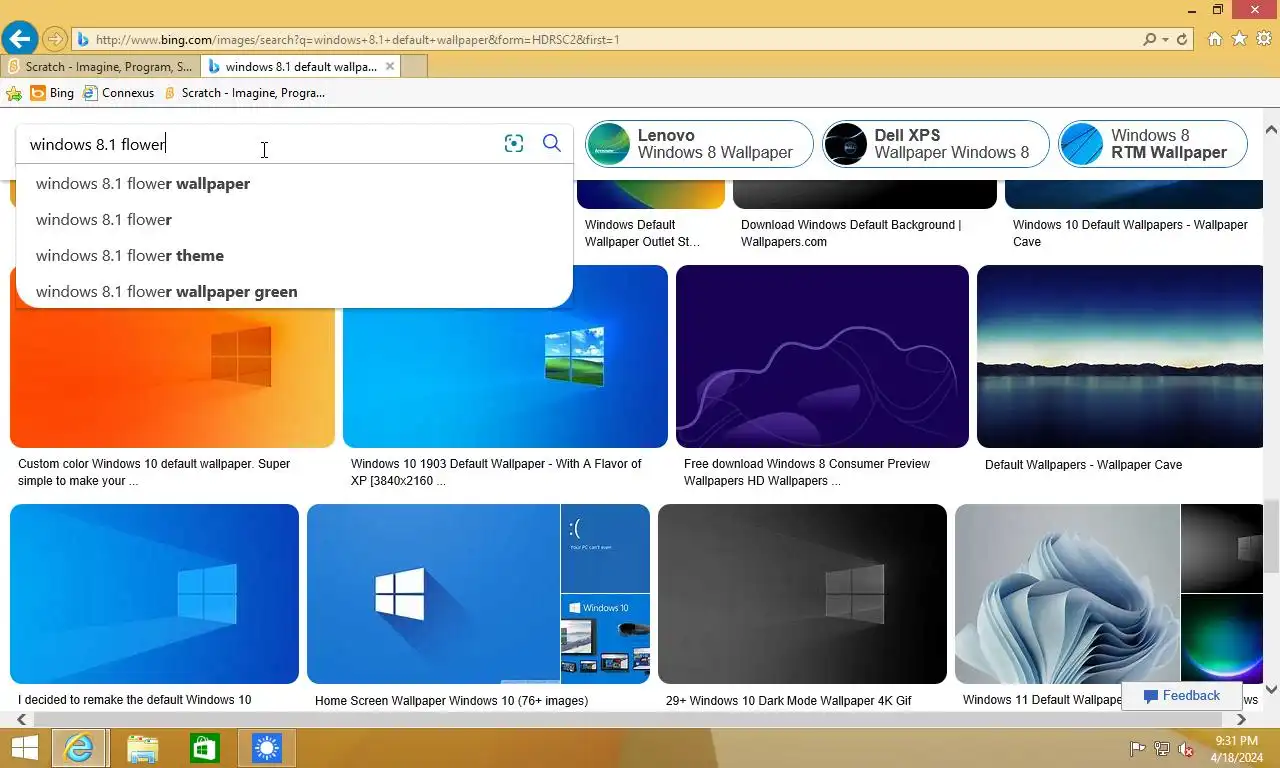The width and height of the screenshot is (1280, 768).
Task: Click the horizontal scrollbar left arrow
Action: tap(21, 719)
